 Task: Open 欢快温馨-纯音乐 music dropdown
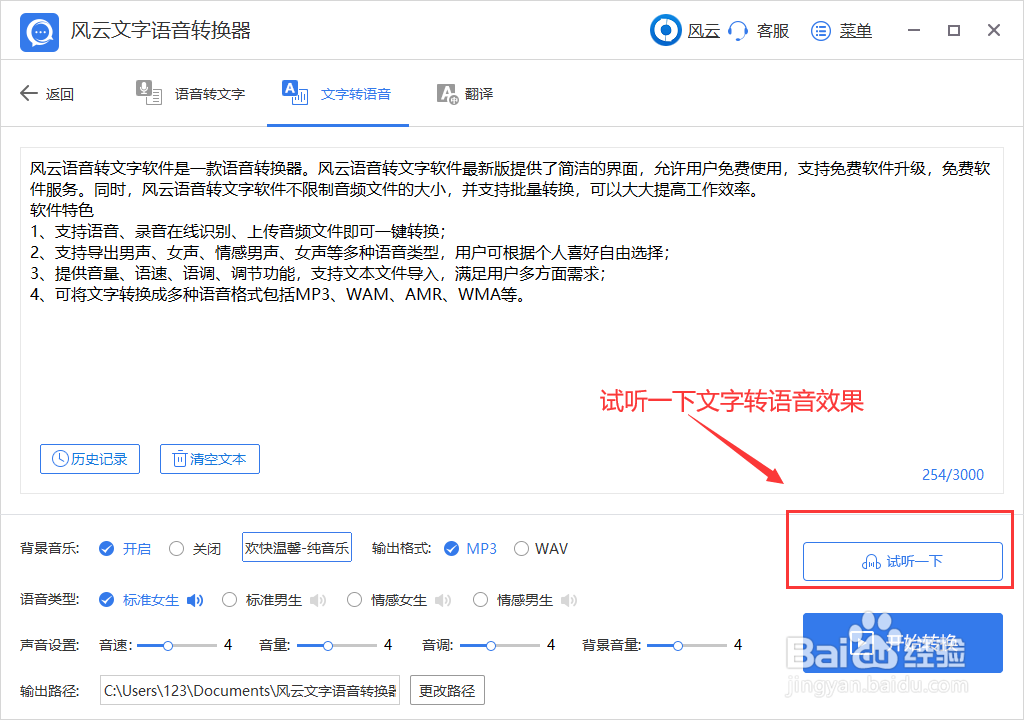[x=296, y=548]
